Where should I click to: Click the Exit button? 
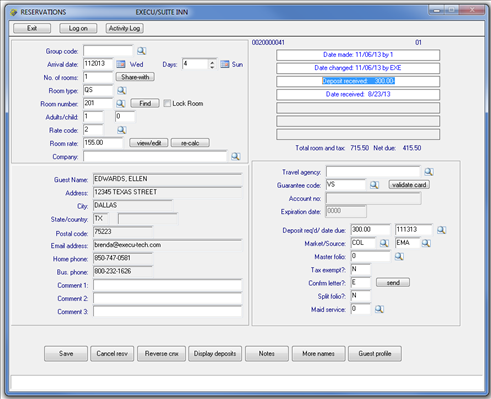[32, 28]
